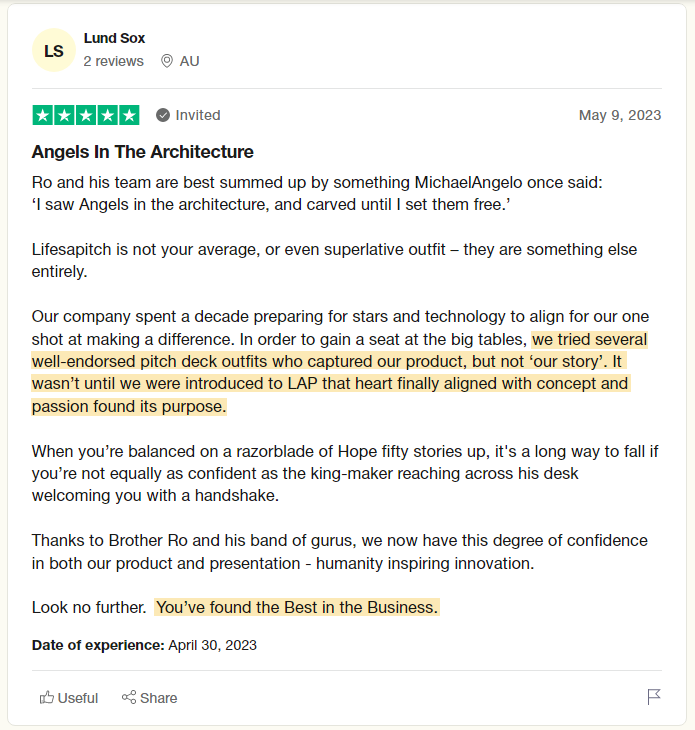This screenshot has width=695, height=730.
Task: Click the fifth green rating star
Action: click(129, 115)
